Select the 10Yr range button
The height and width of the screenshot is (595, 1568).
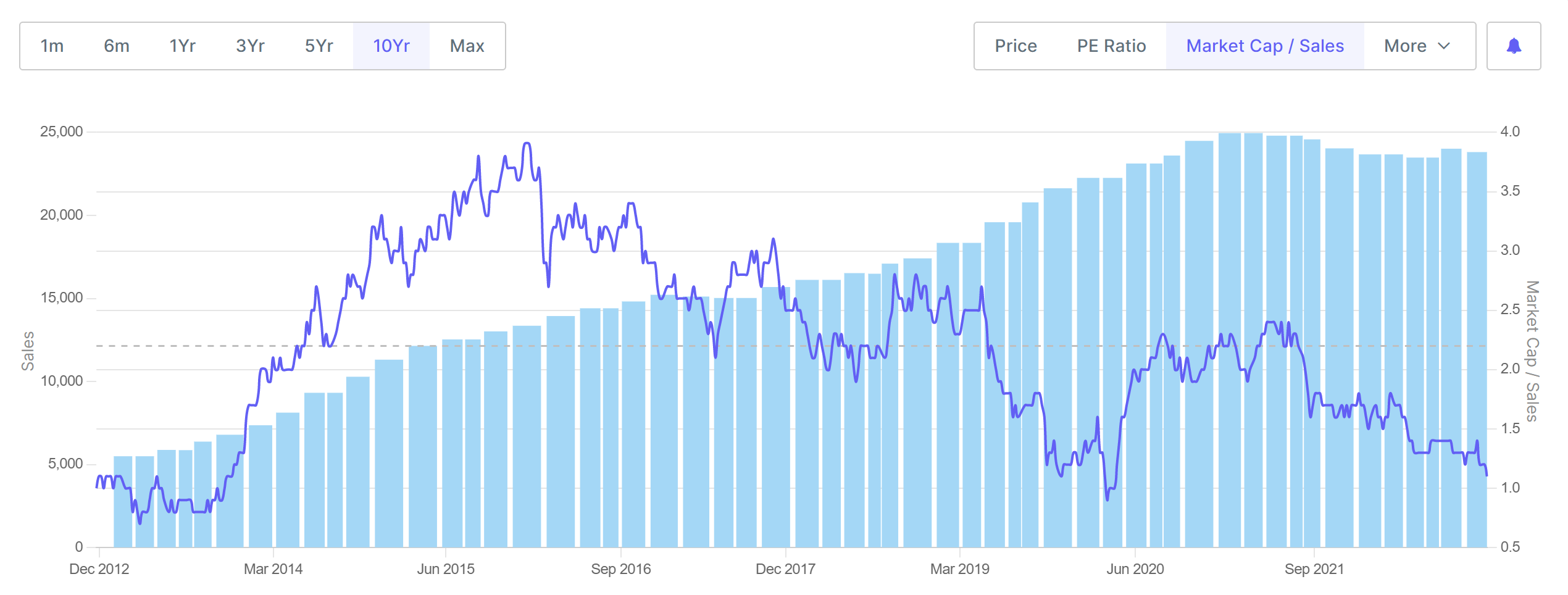(391, 46)
